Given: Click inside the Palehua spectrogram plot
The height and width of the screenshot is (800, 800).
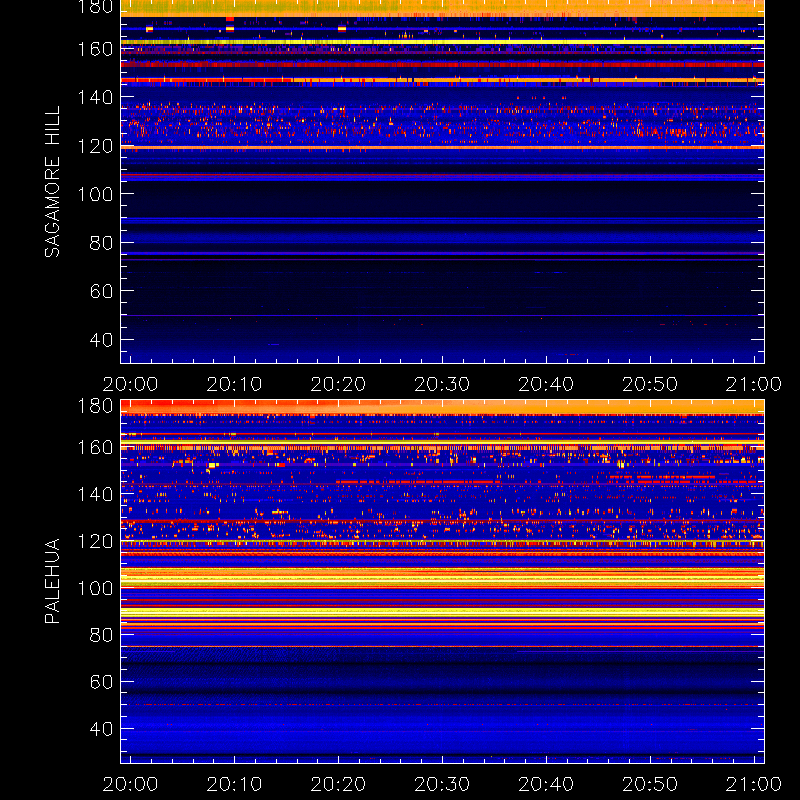Looking at the screenshot, I should [442, 581].
